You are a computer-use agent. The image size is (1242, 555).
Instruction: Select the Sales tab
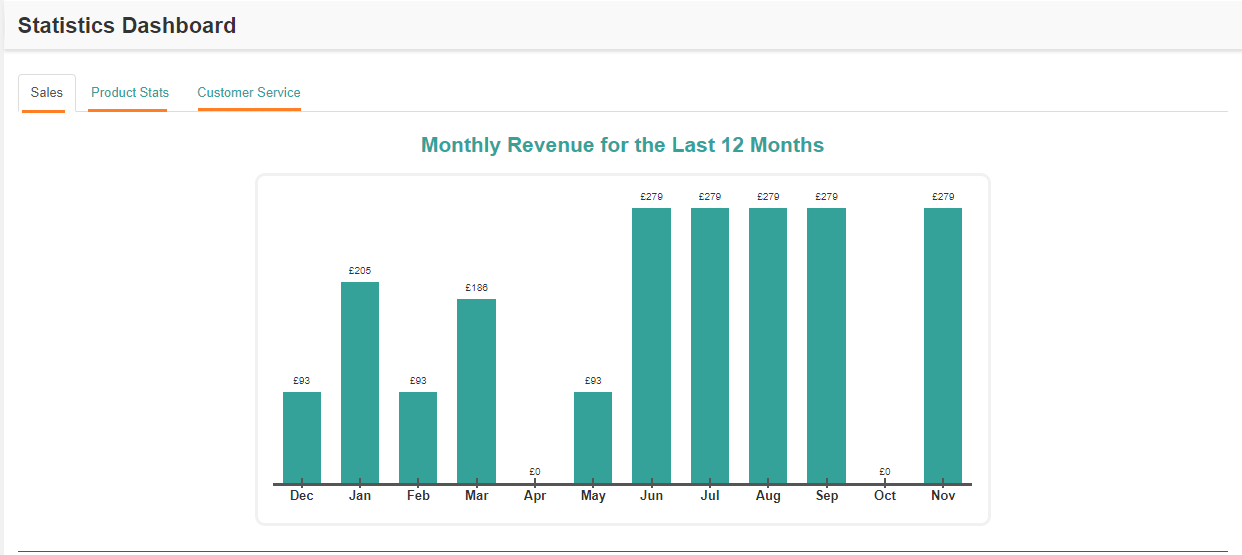(x=47, y=93)
